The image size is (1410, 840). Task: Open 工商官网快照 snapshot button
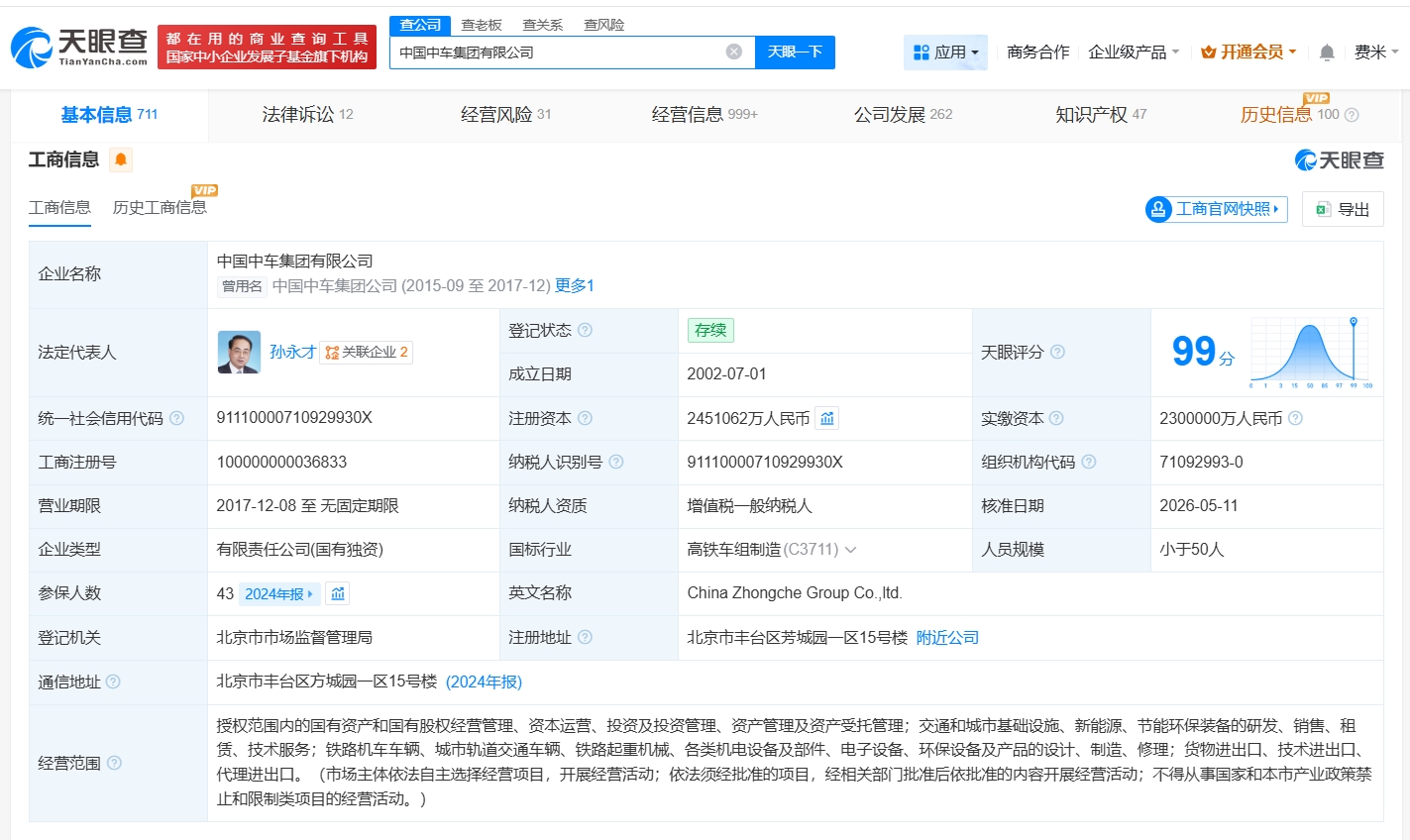point(1216,209)
